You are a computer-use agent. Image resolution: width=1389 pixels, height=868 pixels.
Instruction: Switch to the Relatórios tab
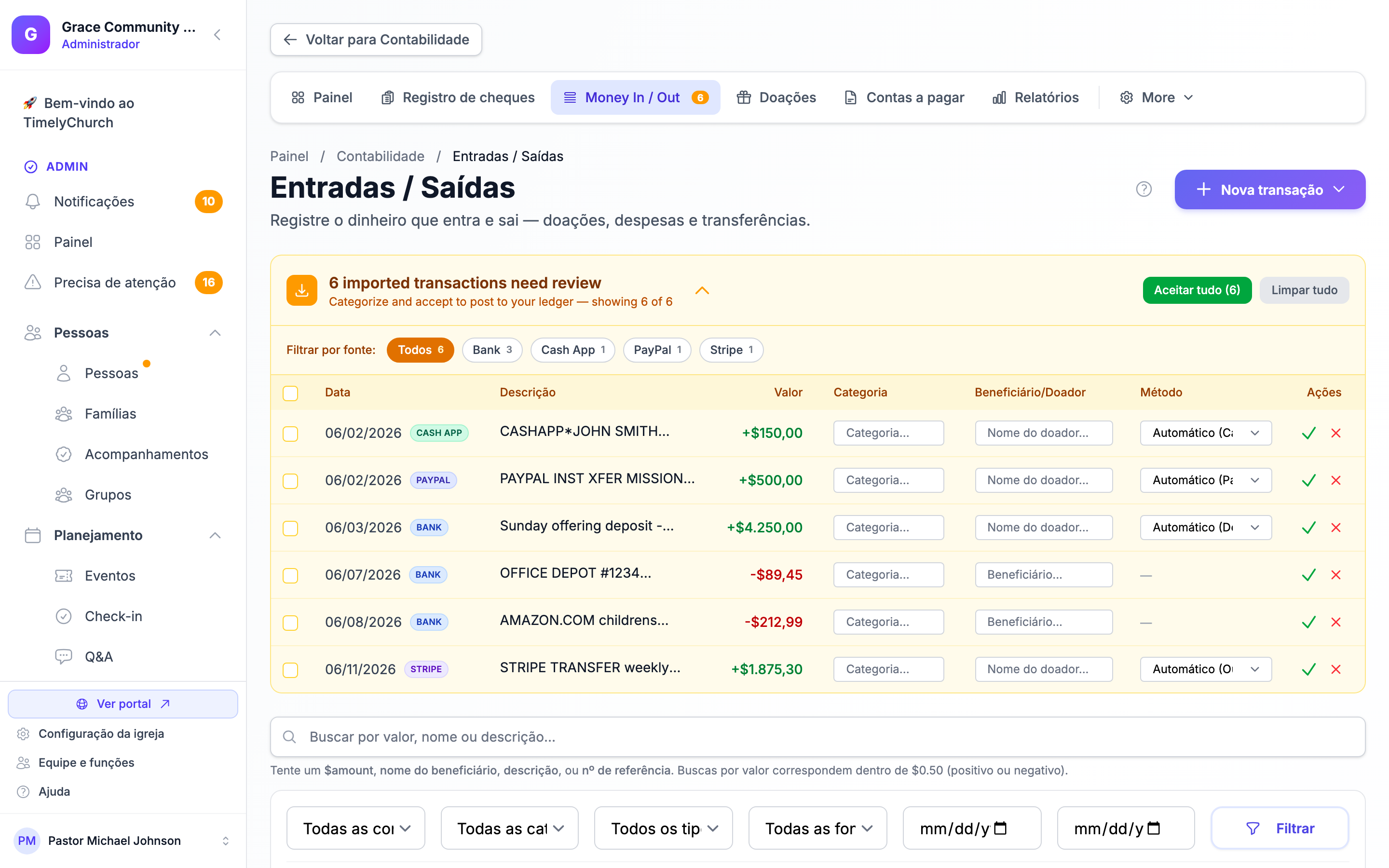coord(1036,97)
